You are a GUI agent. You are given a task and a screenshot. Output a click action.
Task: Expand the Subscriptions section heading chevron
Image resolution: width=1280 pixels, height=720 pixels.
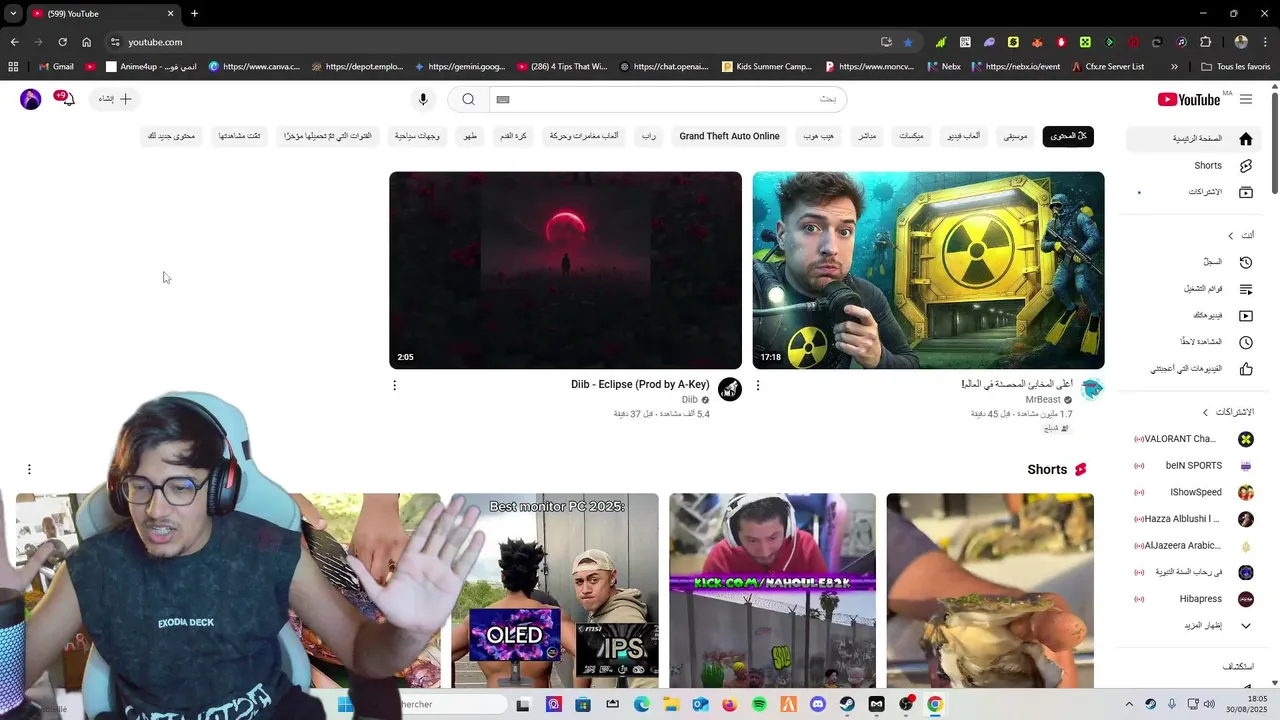(x=1205, y=412)
